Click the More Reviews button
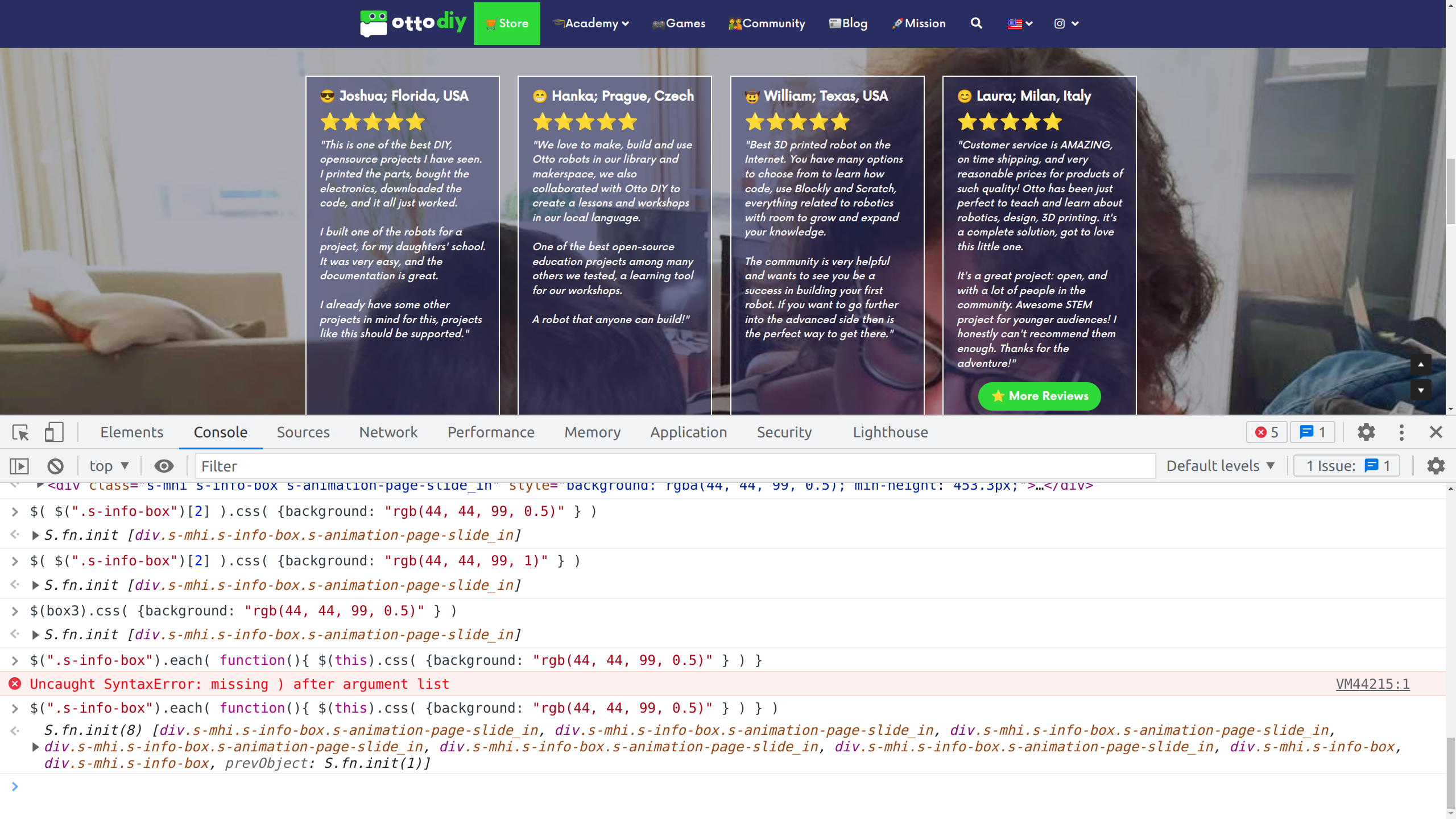The image size is (1456, 819). [x=1039, y=396]
